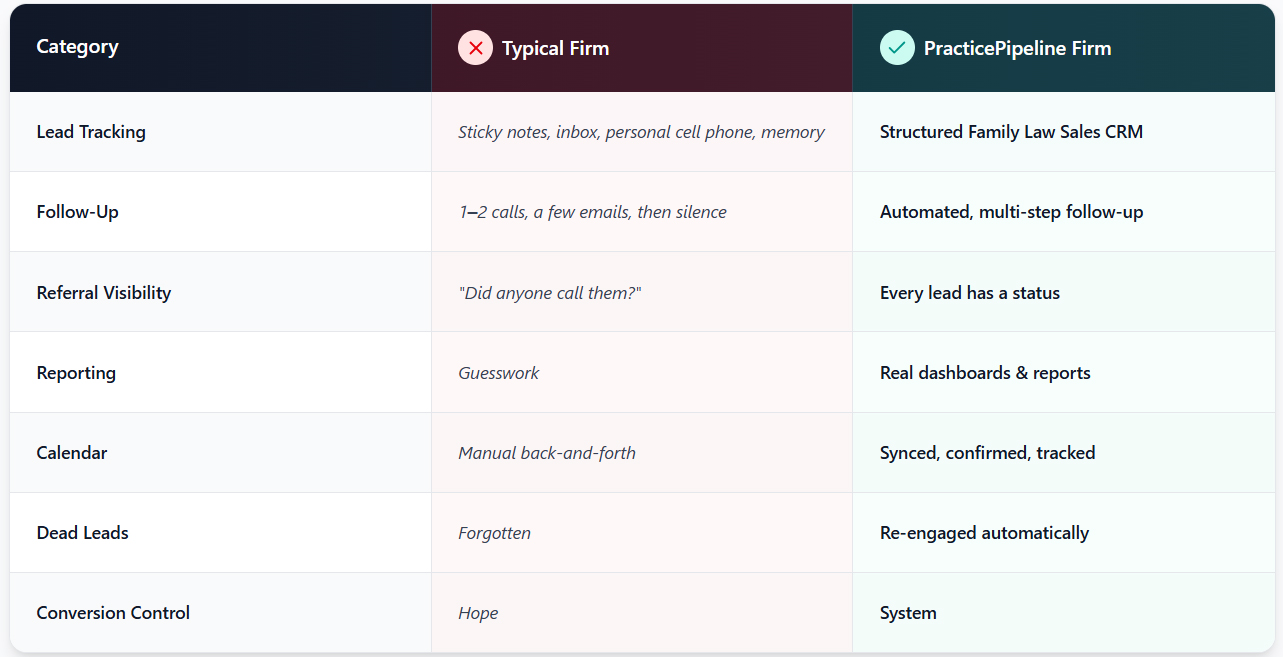Click the Re-engaged automatically cell

click(x=984, y=533)
